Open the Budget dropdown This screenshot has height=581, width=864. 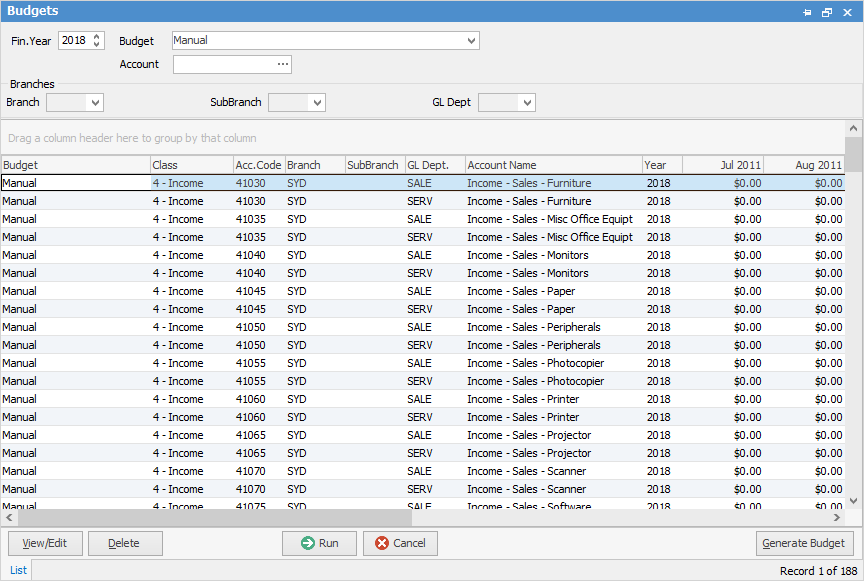pos(471,41)
